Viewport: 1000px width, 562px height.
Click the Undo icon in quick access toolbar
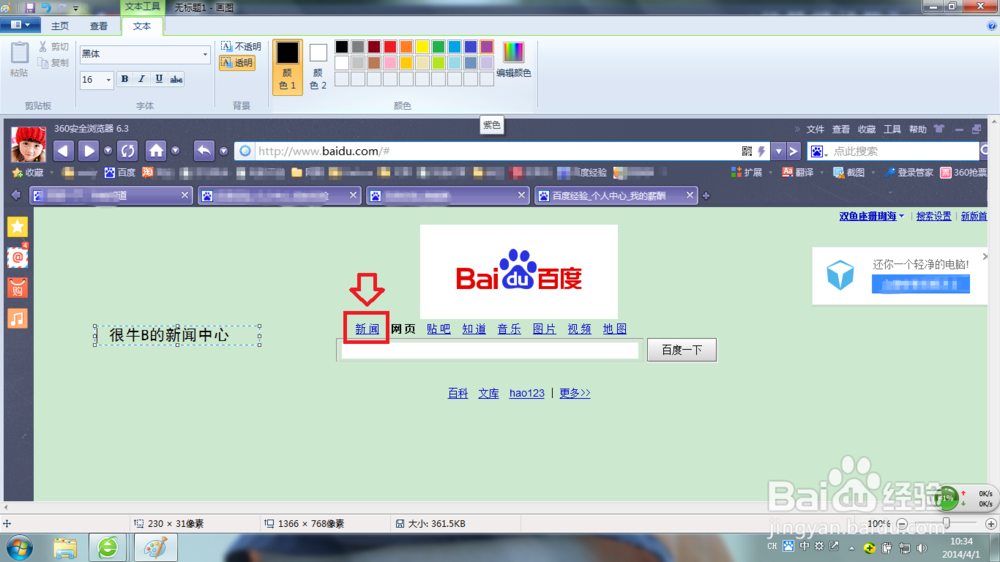[x=46, y=8]
